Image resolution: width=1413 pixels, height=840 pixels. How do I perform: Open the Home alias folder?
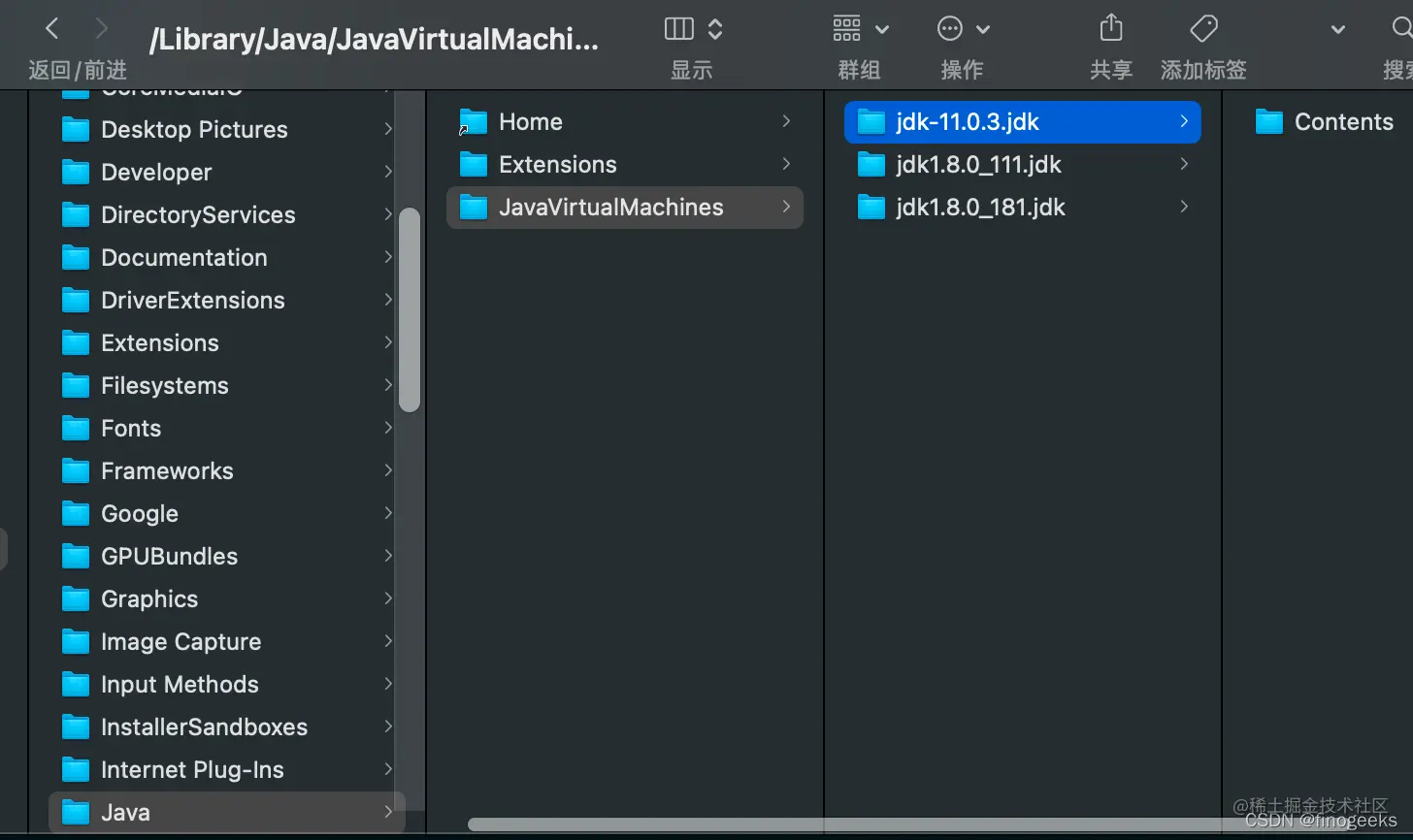coord(625,121)
